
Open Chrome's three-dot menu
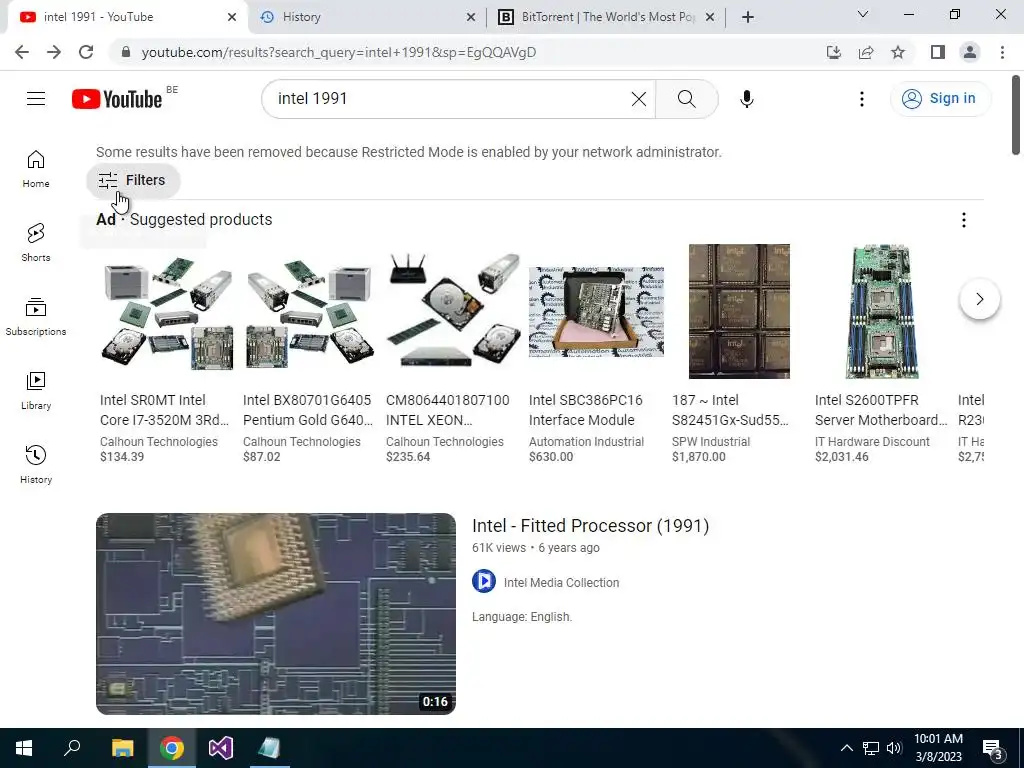coord(1002,52)
